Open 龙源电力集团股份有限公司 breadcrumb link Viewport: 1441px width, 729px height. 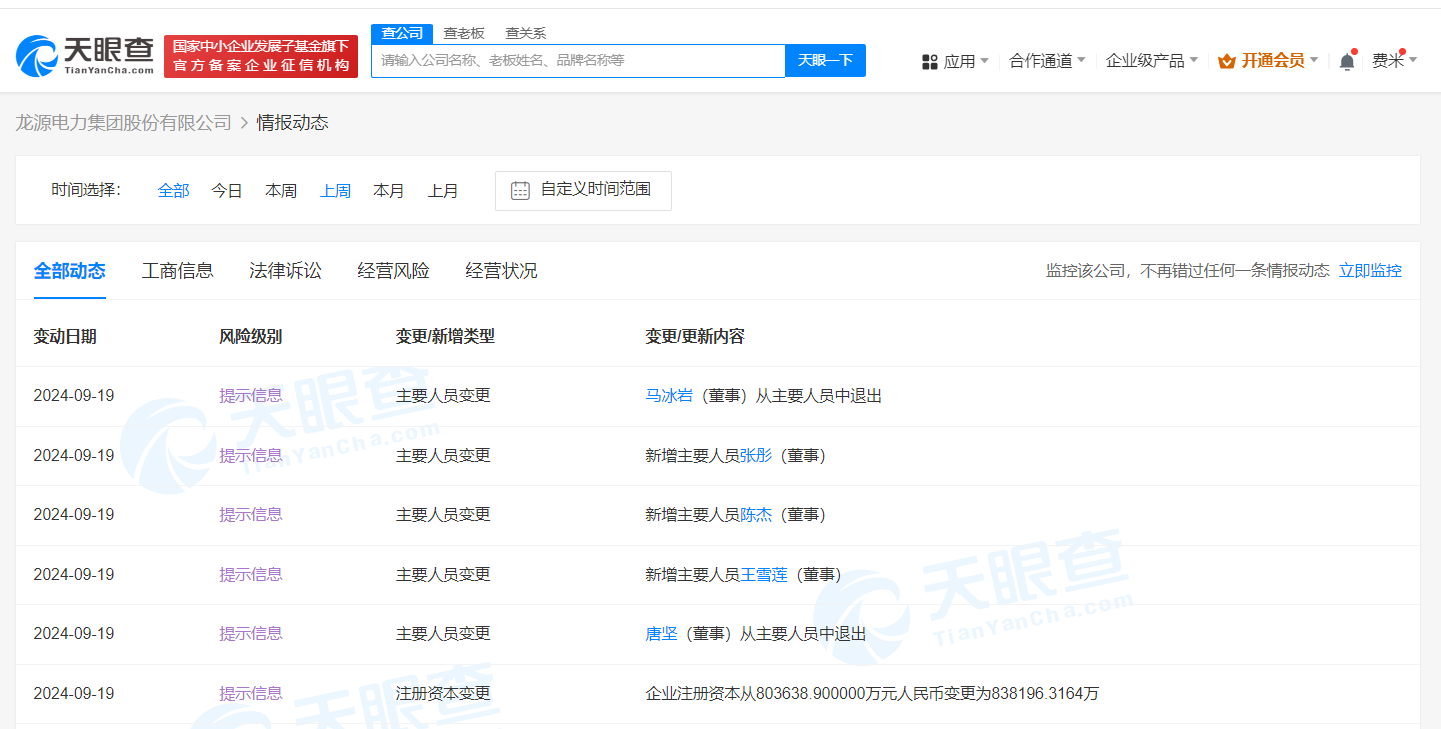pyautogui.click(x=124, y=122)
